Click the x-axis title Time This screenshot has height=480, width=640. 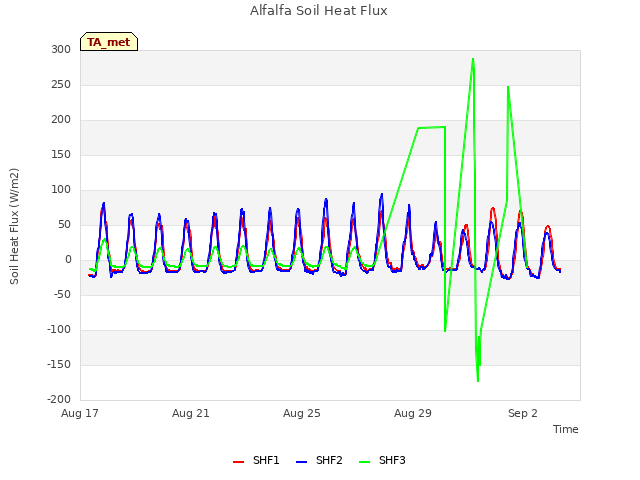point(565,429)
